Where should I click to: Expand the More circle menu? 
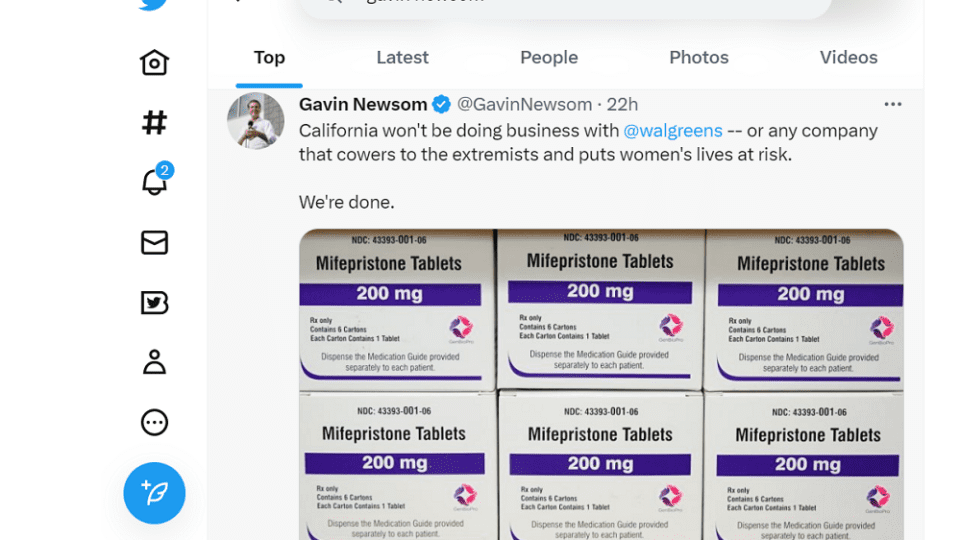(x=154, y=423)
